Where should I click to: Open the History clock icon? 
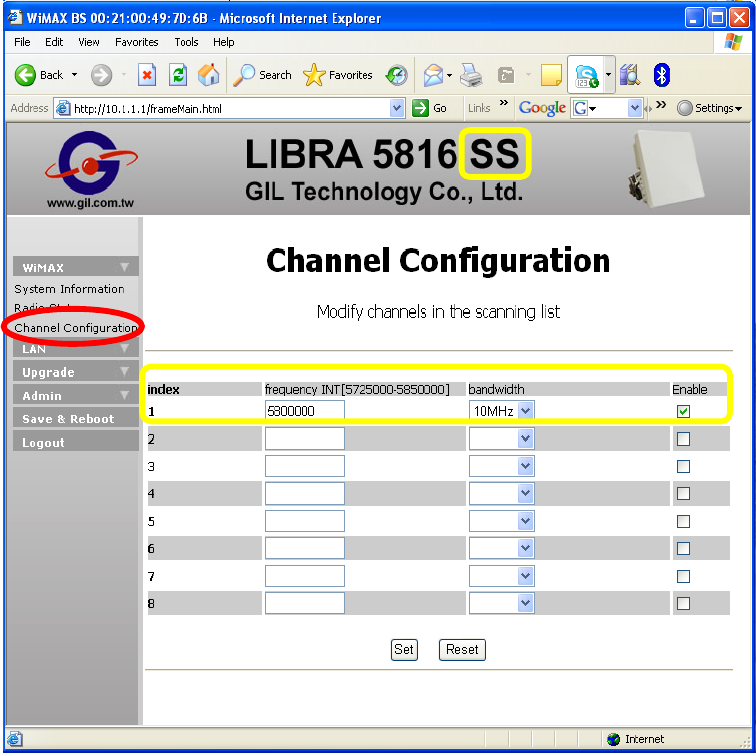(396, 75)
